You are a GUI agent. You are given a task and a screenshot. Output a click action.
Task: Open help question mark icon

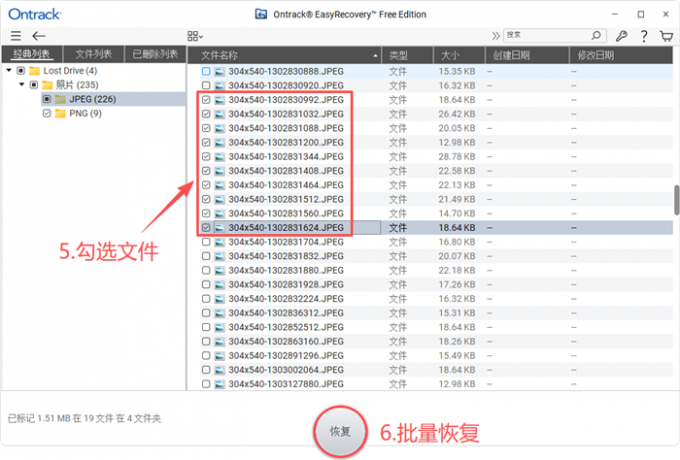pyautogui.click(x=644, y=36)
